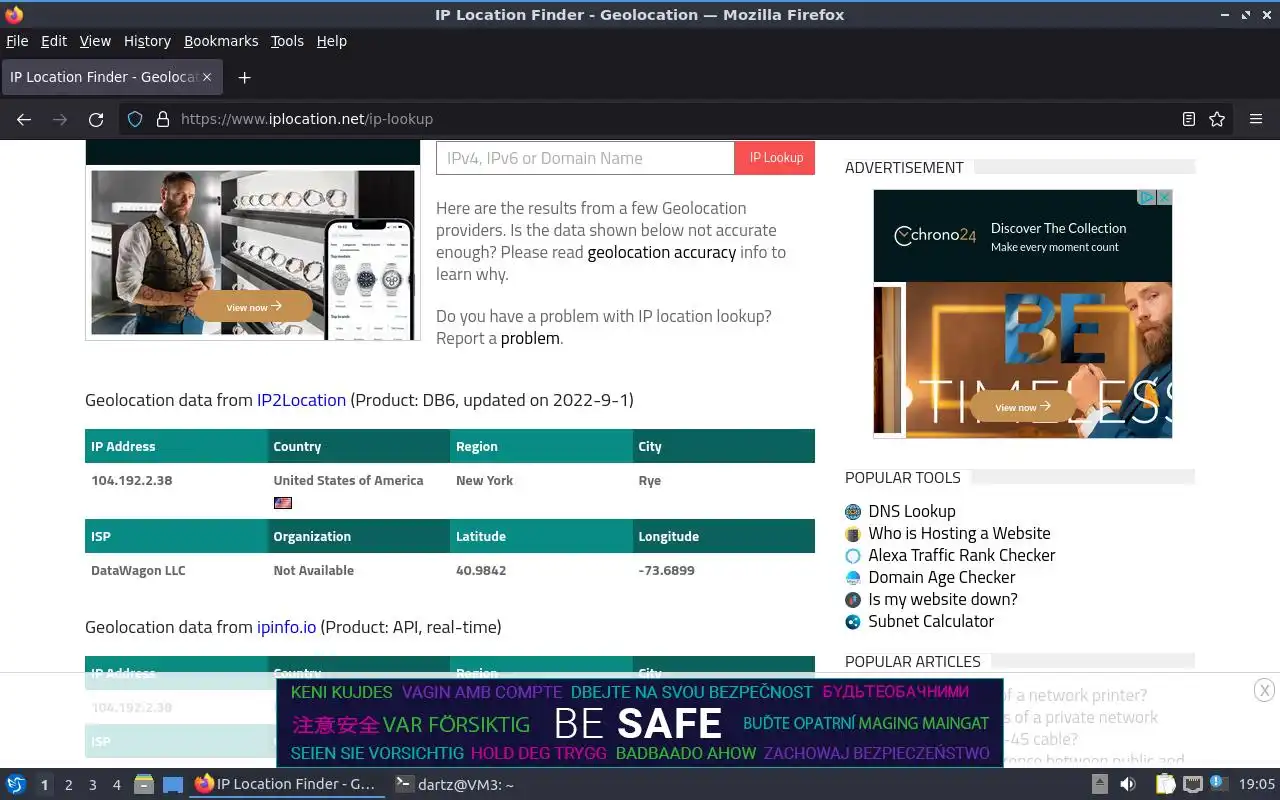Close the bottom BE SAFE banner ad

1264,690
